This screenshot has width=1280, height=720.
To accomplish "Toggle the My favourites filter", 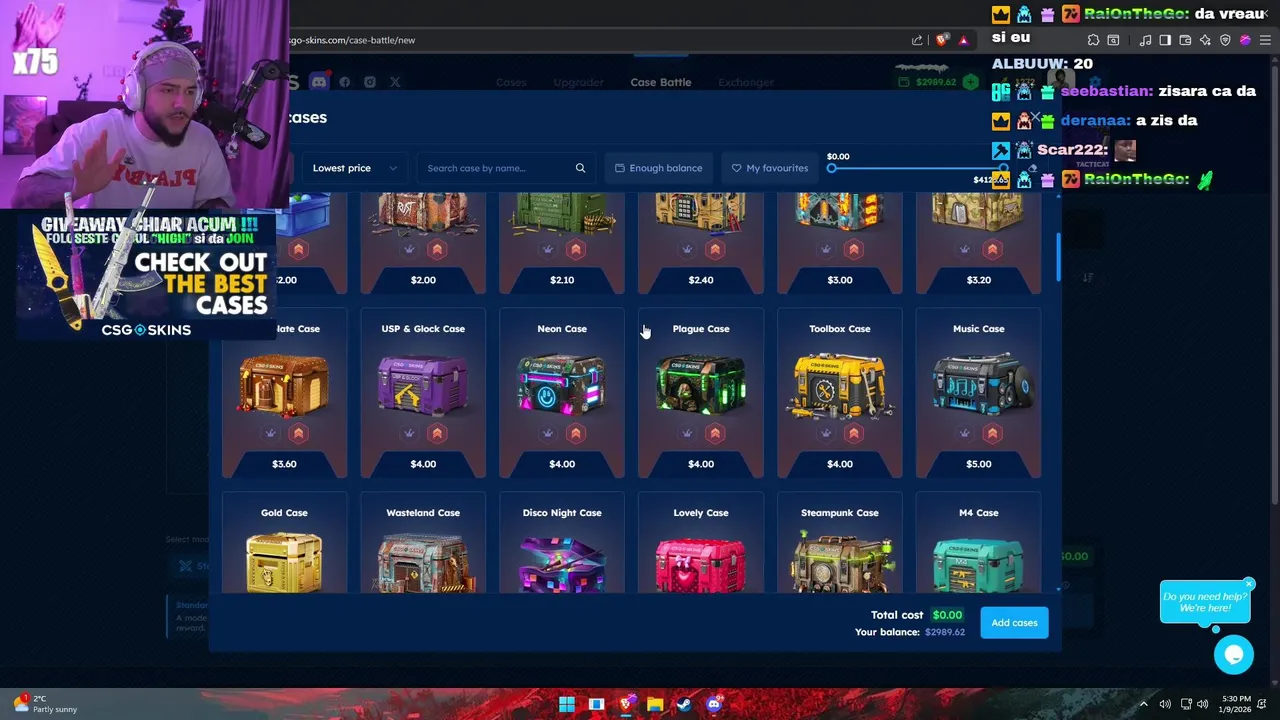I will [x=769, y=168].
